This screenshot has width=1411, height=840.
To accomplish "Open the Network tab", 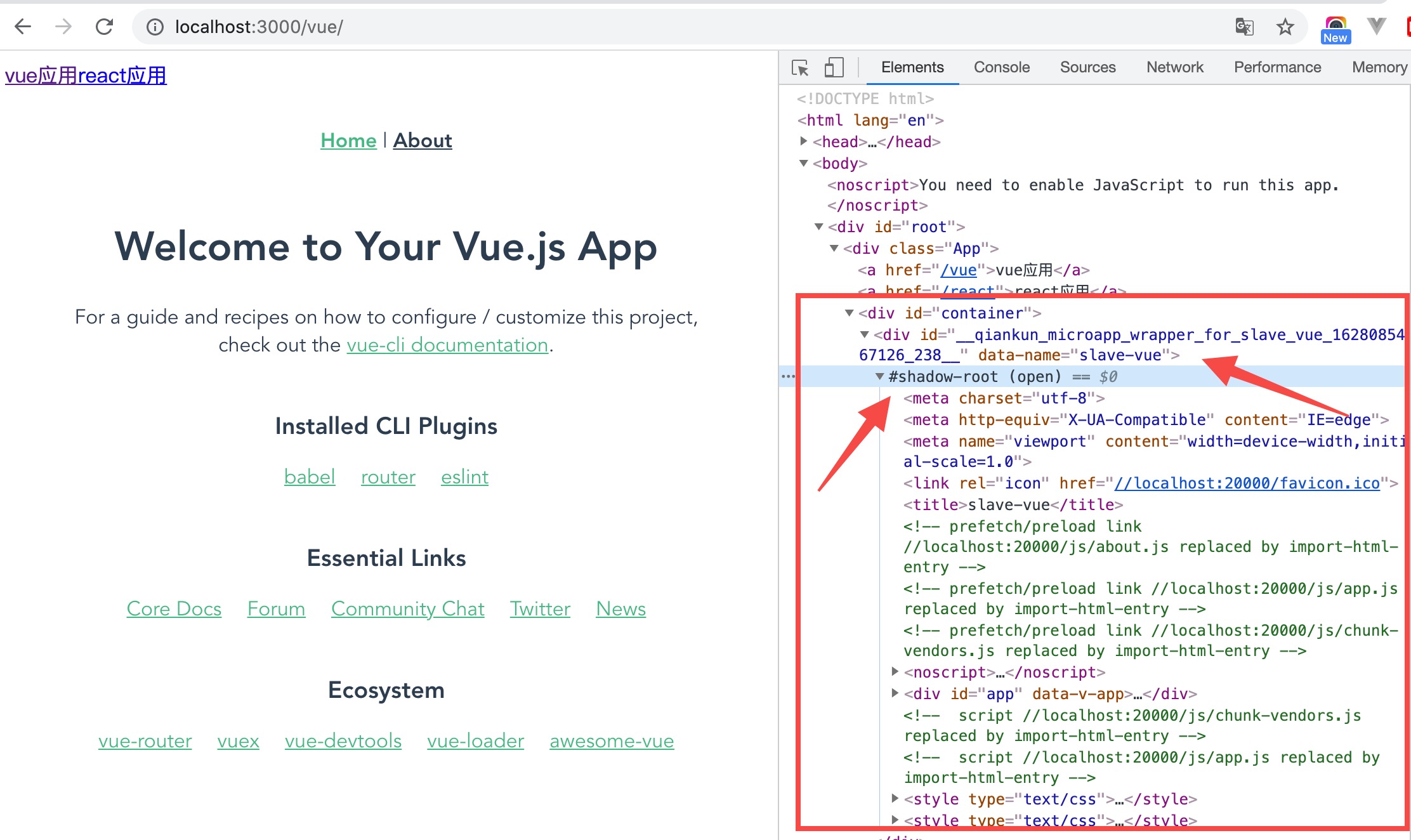I will (1174, 67).
